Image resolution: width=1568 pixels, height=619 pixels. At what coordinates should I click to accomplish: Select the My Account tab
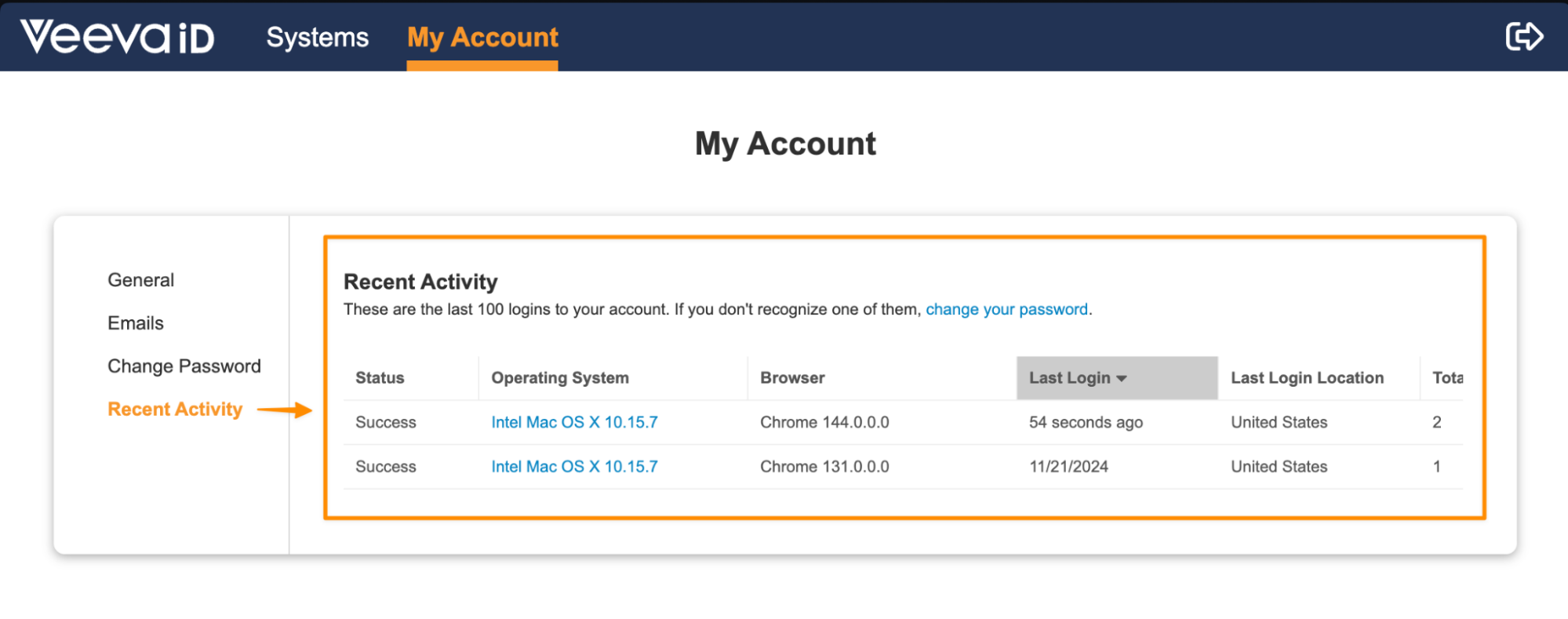tap(482, 37)
